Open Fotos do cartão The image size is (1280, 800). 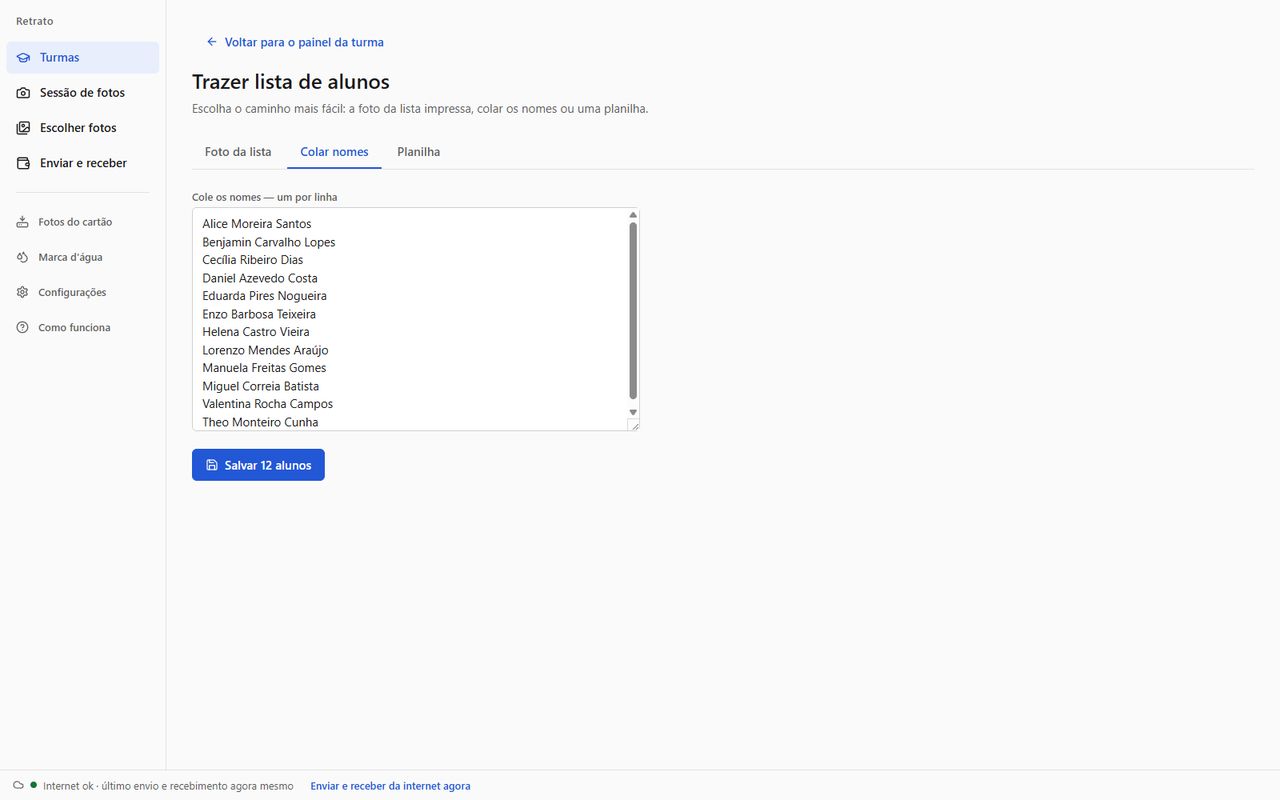coord(83,222)
